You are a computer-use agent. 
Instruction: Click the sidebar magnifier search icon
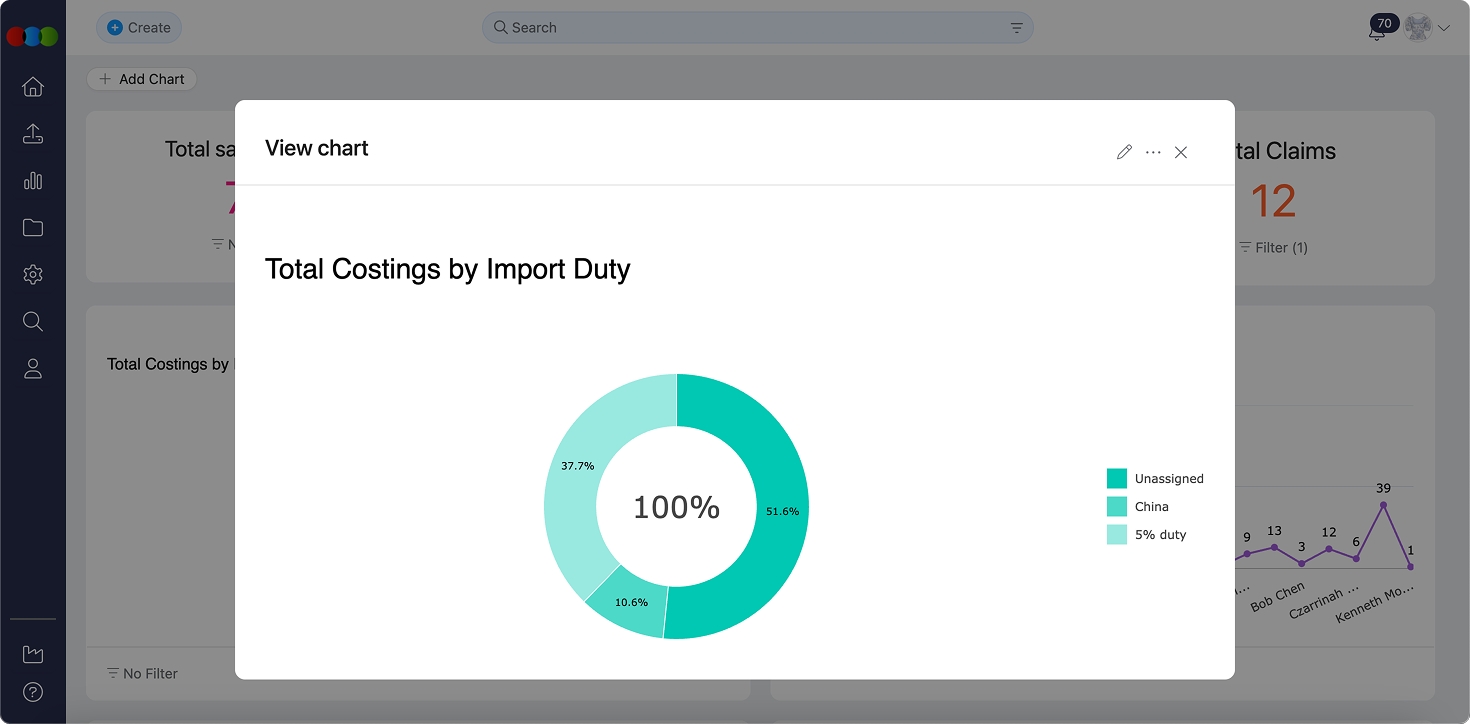click(x=33, y=321)
